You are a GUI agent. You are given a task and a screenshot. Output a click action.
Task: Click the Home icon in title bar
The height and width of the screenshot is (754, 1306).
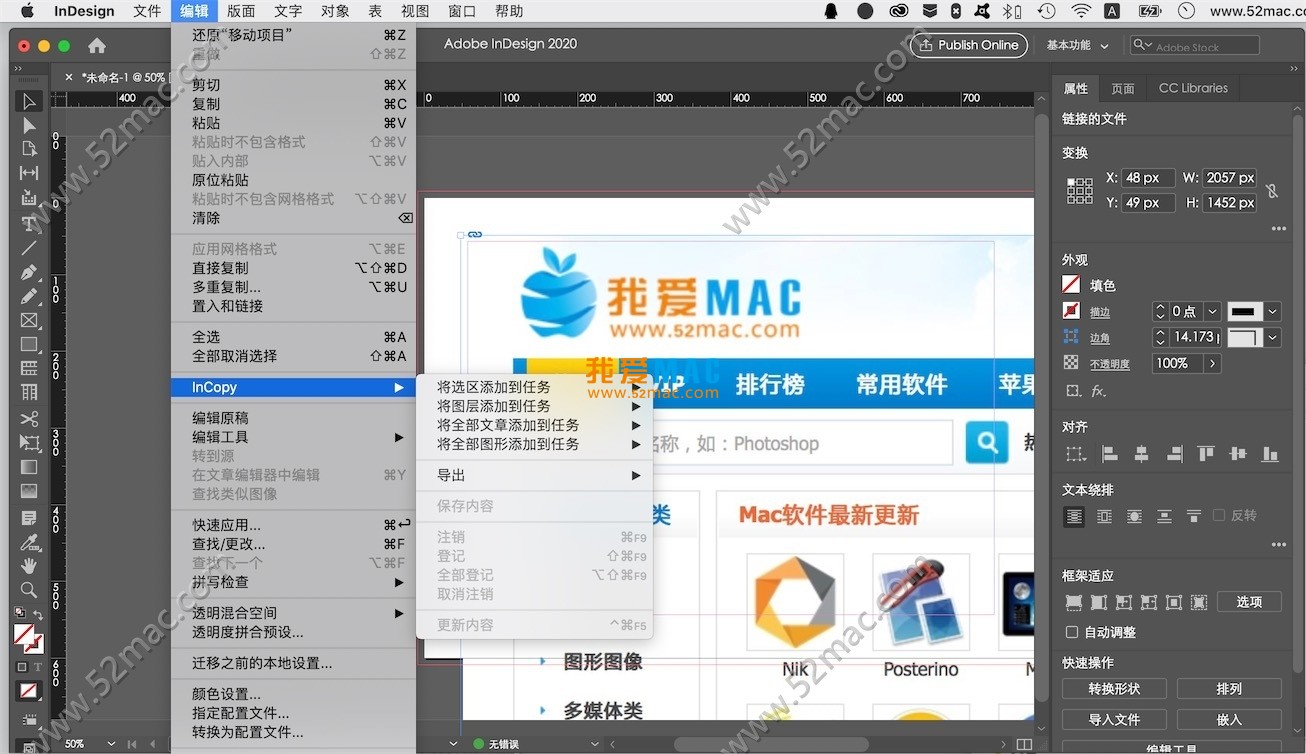tap(97, 45)
